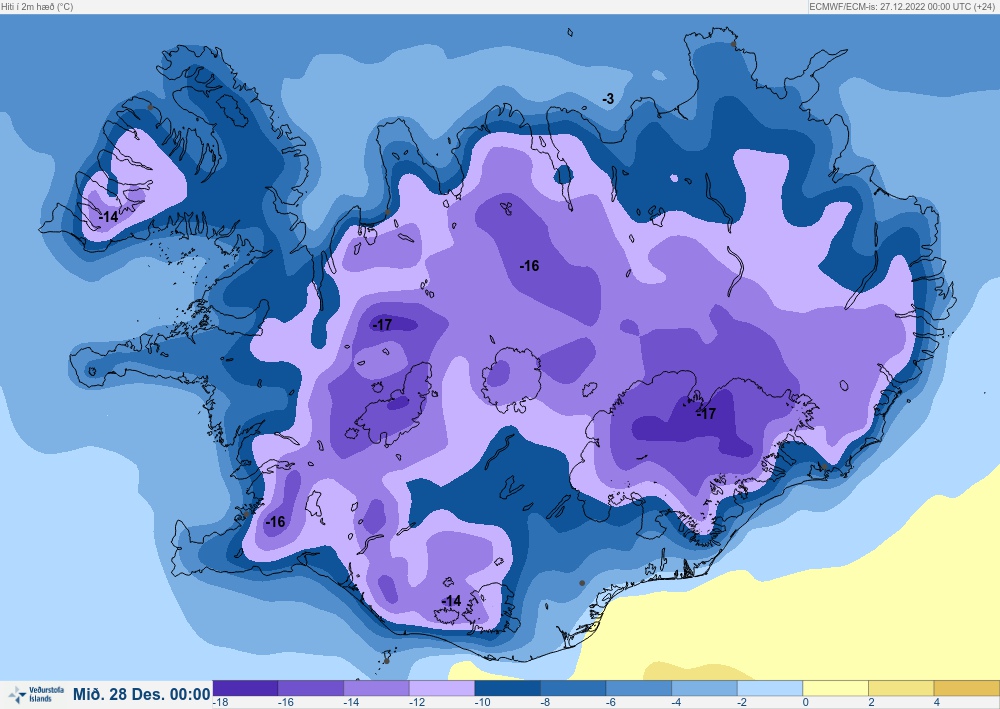The image size is (1000, 709).
Task: Click the -17 temperature label over Vatnajökull glacier
Action: pos(705,413)
